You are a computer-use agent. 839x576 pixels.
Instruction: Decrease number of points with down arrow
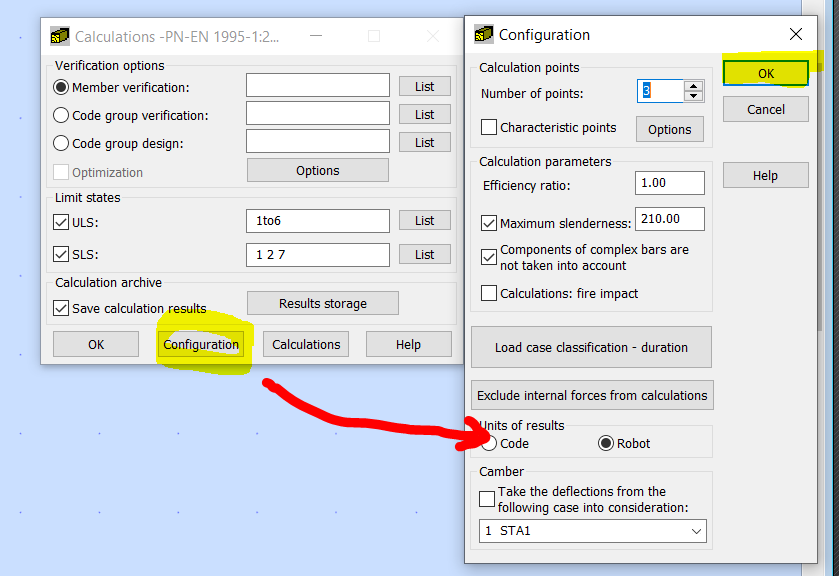(693, 96)
